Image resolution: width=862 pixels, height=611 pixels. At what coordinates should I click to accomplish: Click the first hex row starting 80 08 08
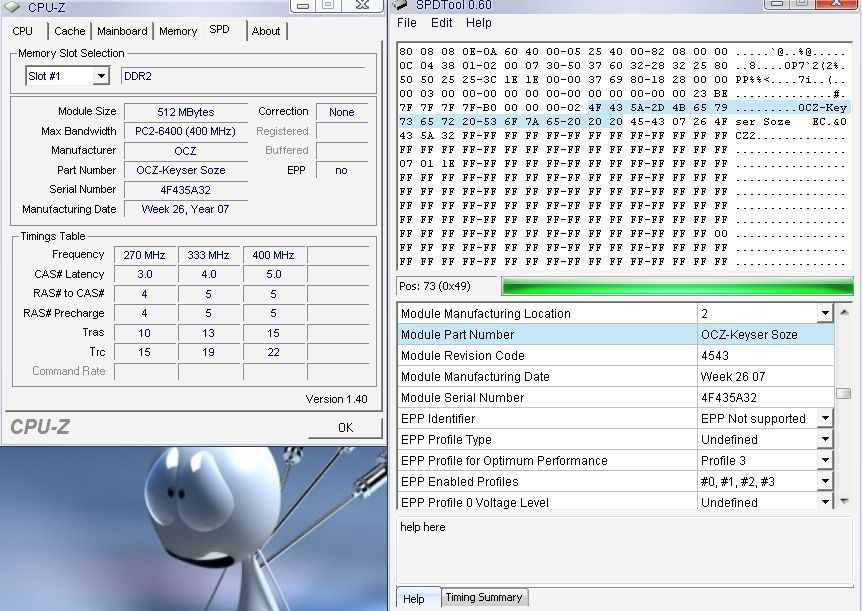(622, 52)
